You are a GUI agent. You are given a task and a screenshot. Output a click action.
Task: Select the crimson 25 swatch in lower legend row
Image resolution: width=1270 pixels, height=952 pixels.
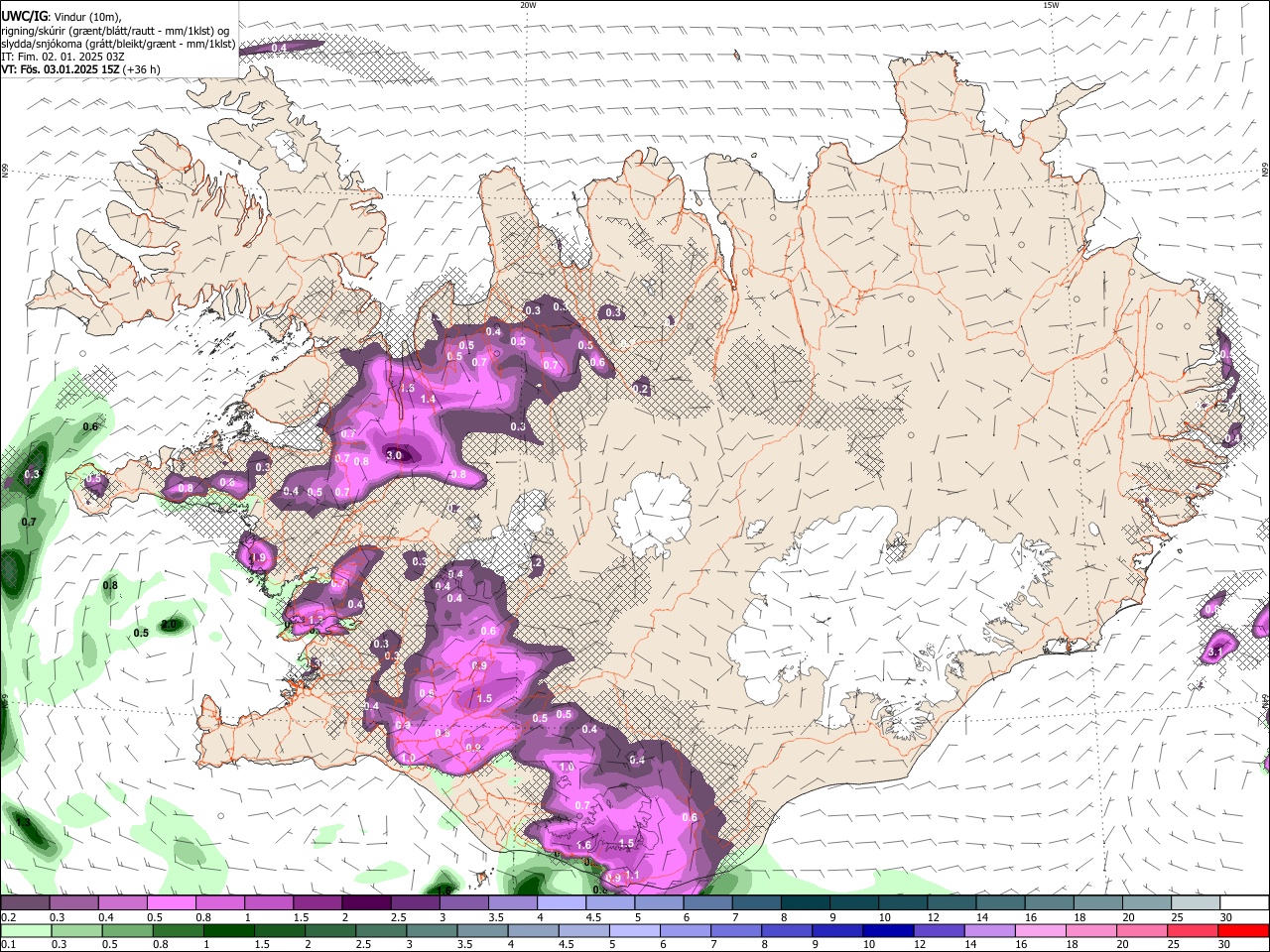(1193, 930)
